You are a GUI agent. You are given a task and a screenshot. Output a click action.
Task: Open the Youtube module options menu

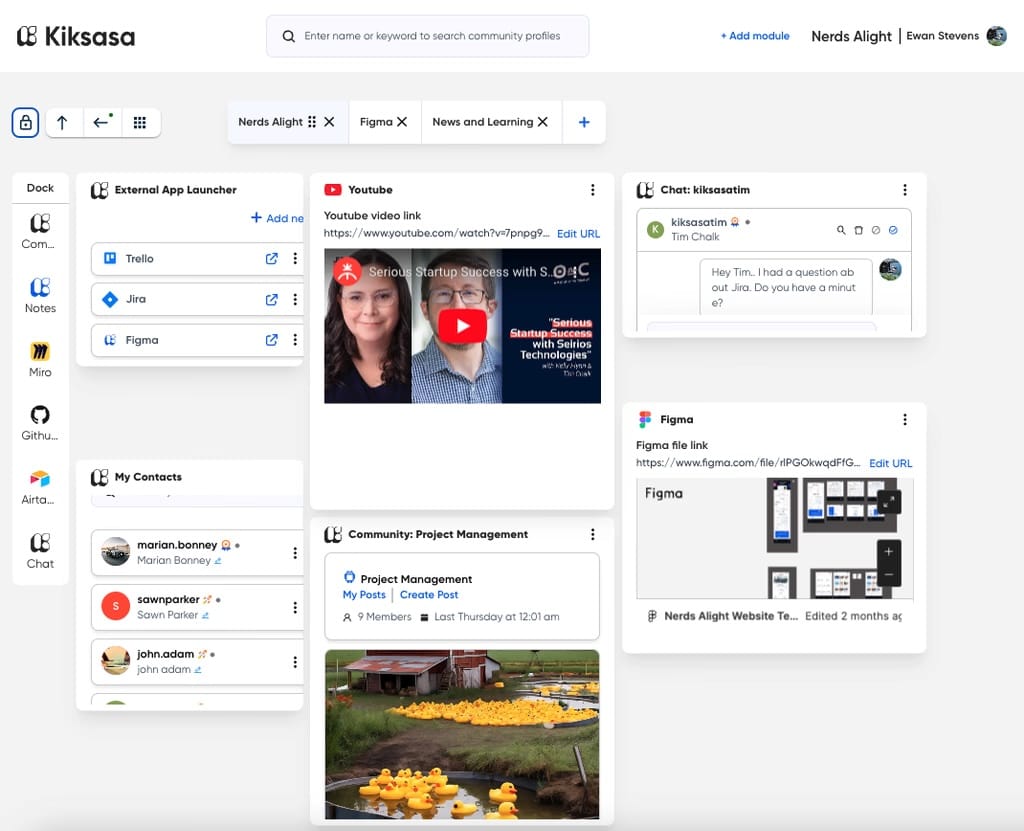click(593, 189)
